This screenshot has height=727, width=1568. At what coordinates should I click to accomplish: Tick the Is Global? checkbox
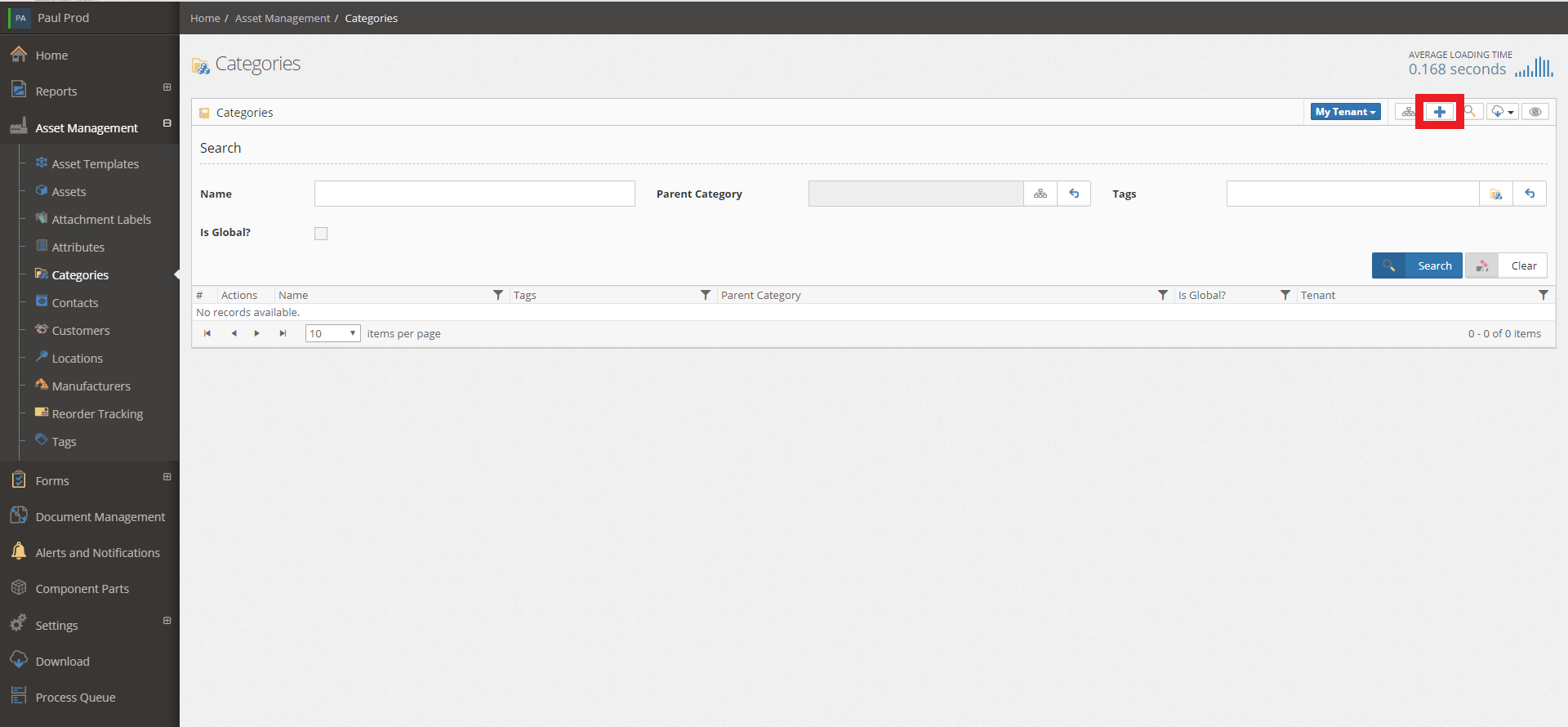[x=321, y=234]
